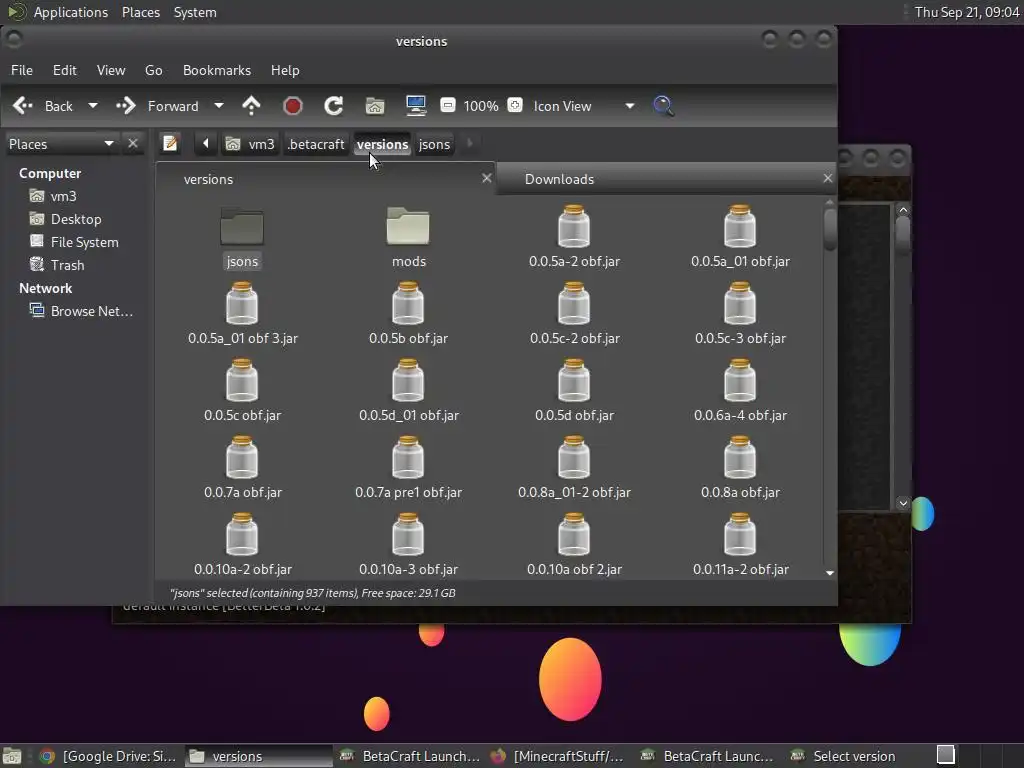Reset zoom by clicking 100%

[481, 106]
